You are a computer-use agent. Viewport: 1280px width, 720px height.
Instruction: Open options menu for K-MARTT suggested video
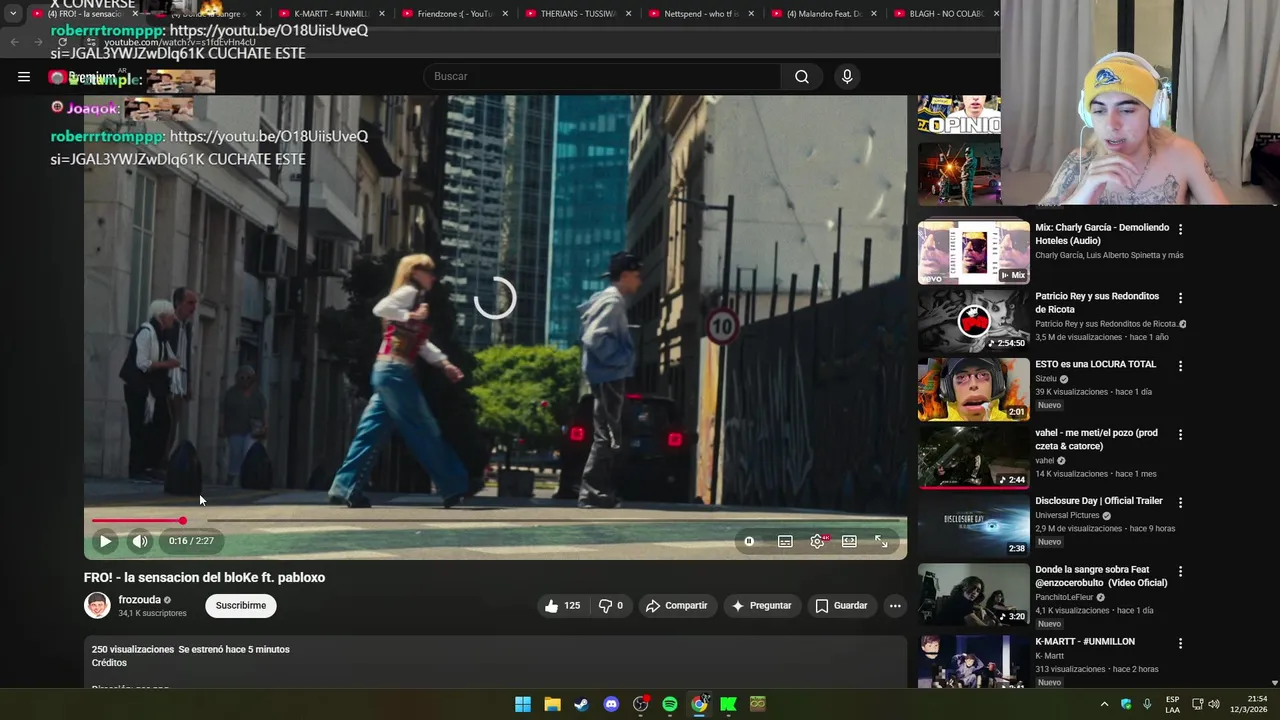pos(1180,644)
